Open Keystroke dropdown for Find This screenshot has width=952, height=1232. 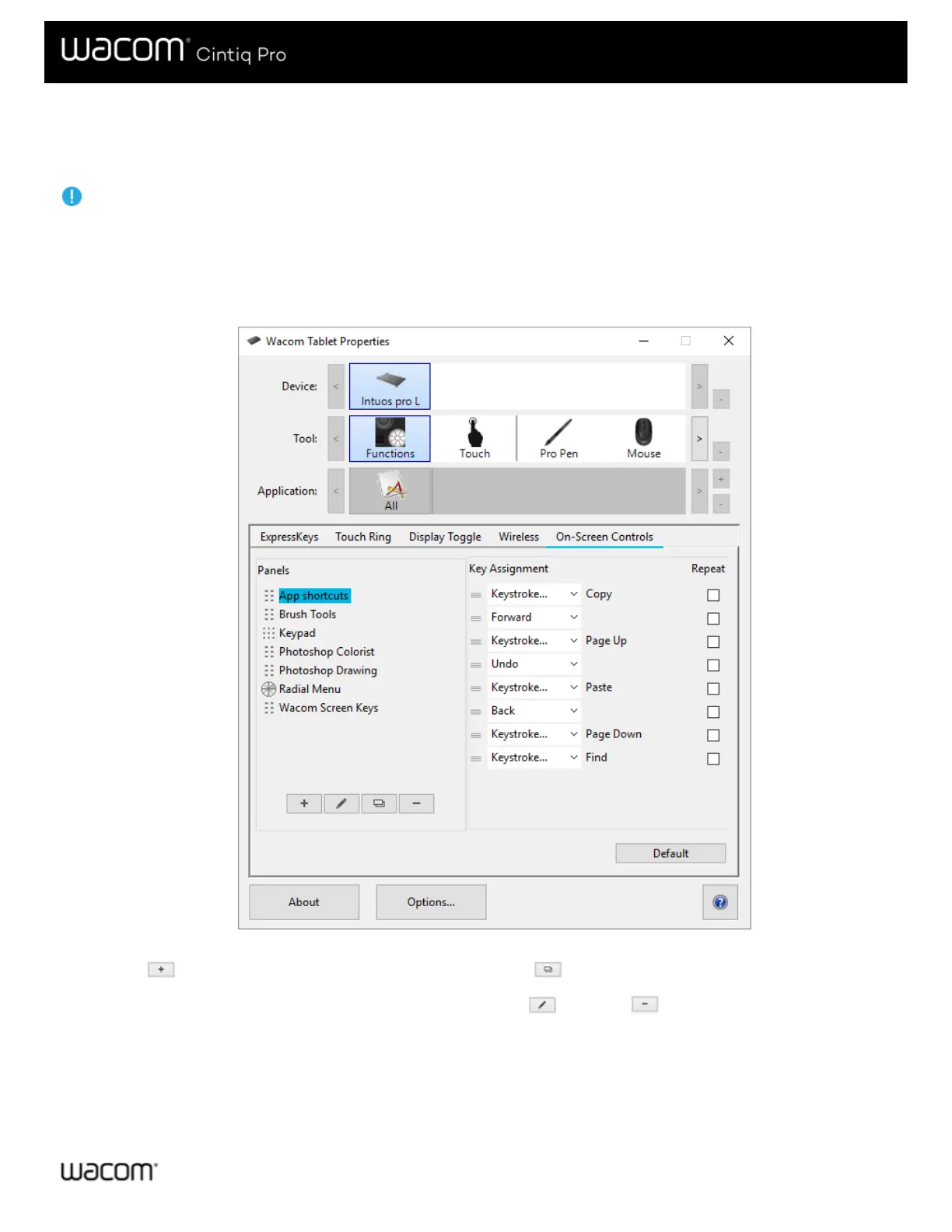point(534,758)
